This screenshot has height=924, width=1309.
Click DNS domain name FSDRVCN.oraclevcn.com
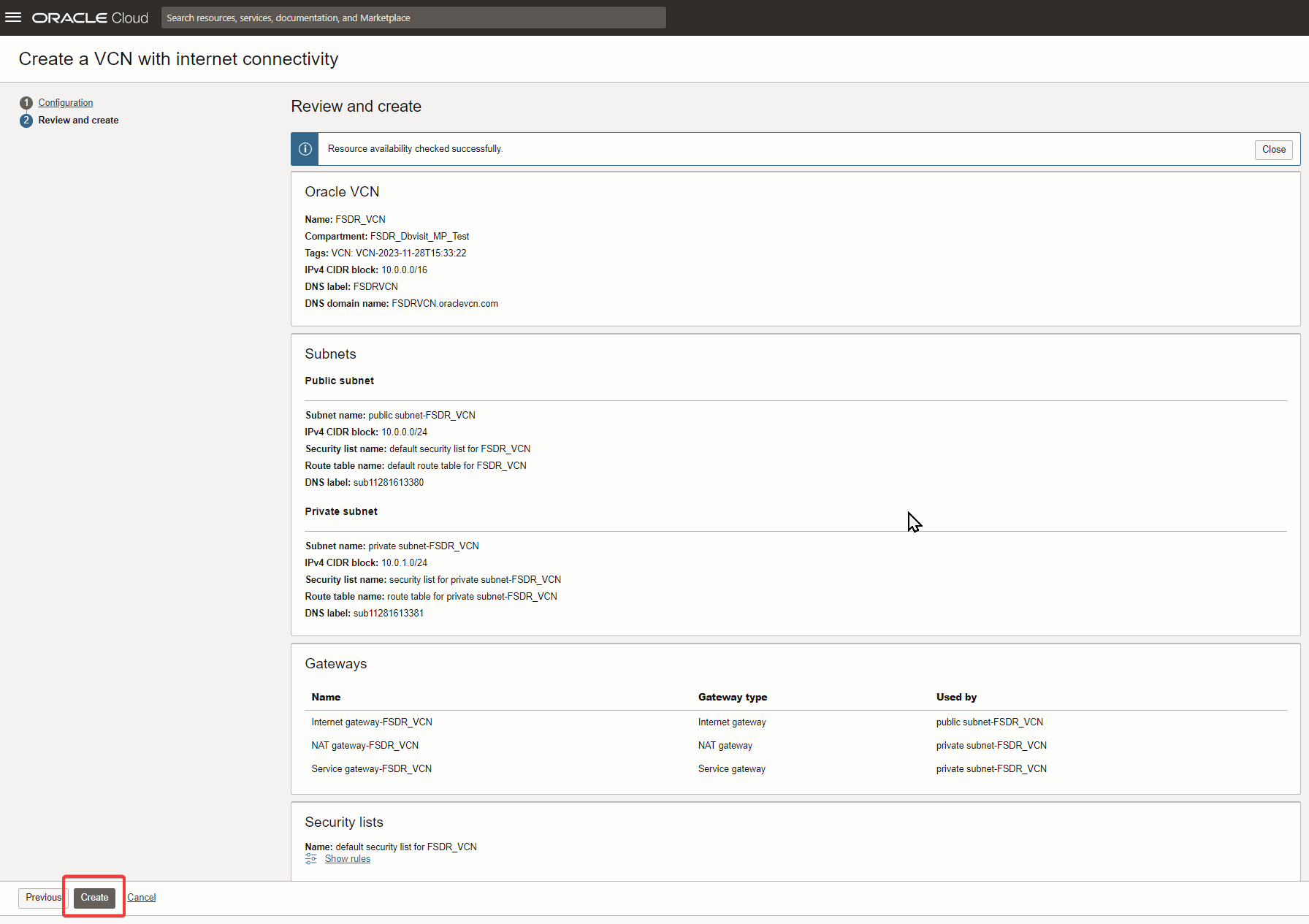click(x=445, y=304)
